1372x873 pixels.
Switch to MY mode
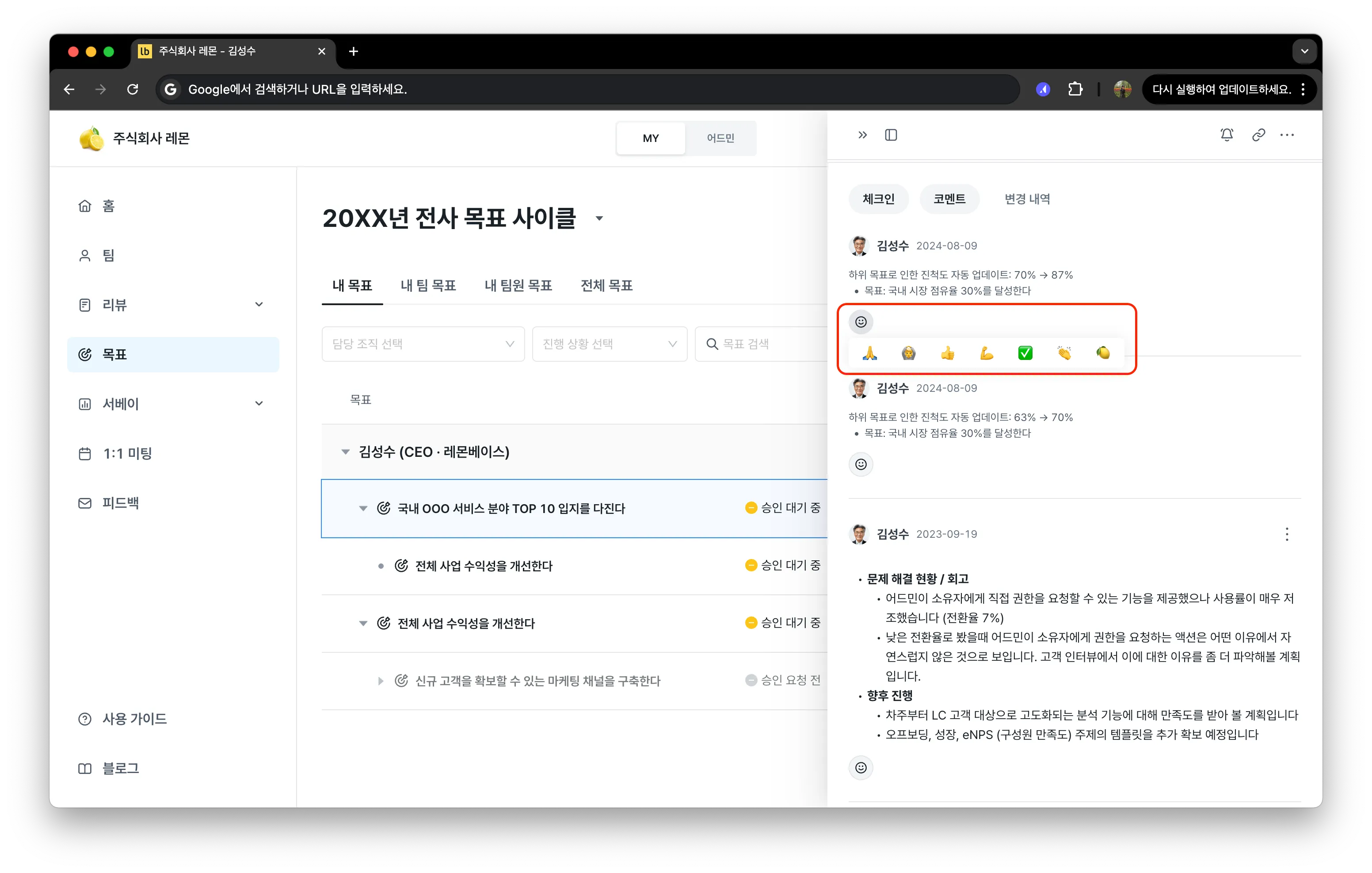[x=651, y=138]
